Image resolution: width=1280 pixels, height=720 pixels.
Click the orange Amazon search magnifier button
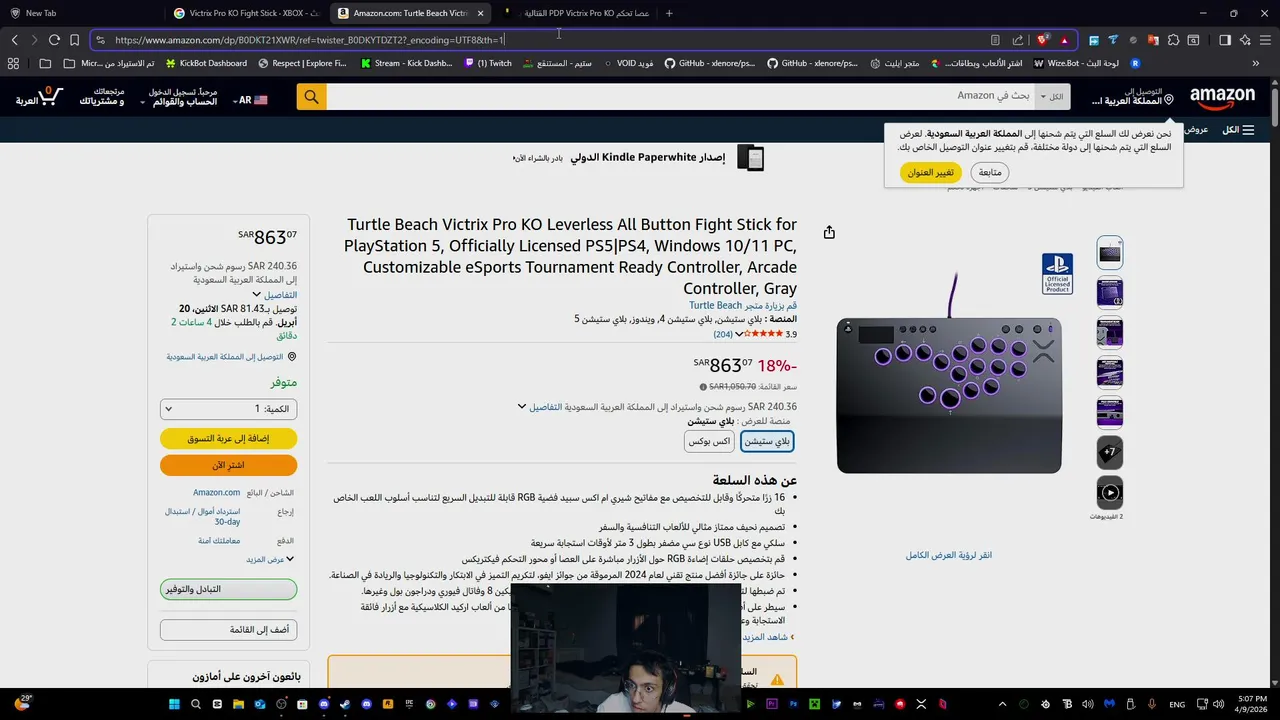[311, 97]
